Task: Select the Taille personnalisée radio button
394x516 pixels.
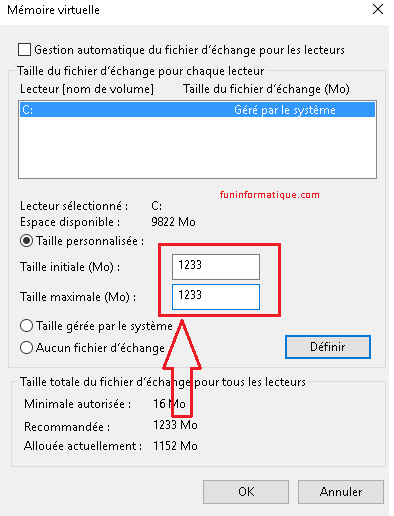Action: pyautogui.click(x=26, y=241)
